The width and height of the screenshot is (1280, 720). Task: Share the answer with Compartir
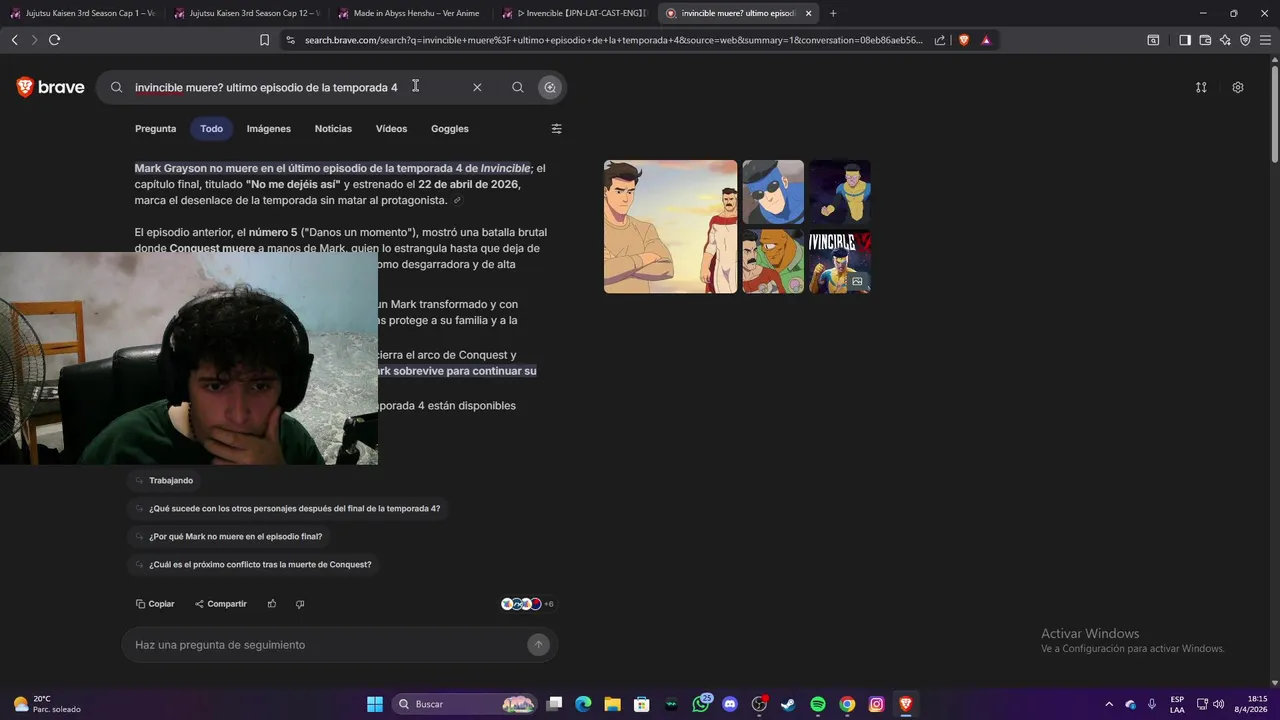click(x=221, y=604)
